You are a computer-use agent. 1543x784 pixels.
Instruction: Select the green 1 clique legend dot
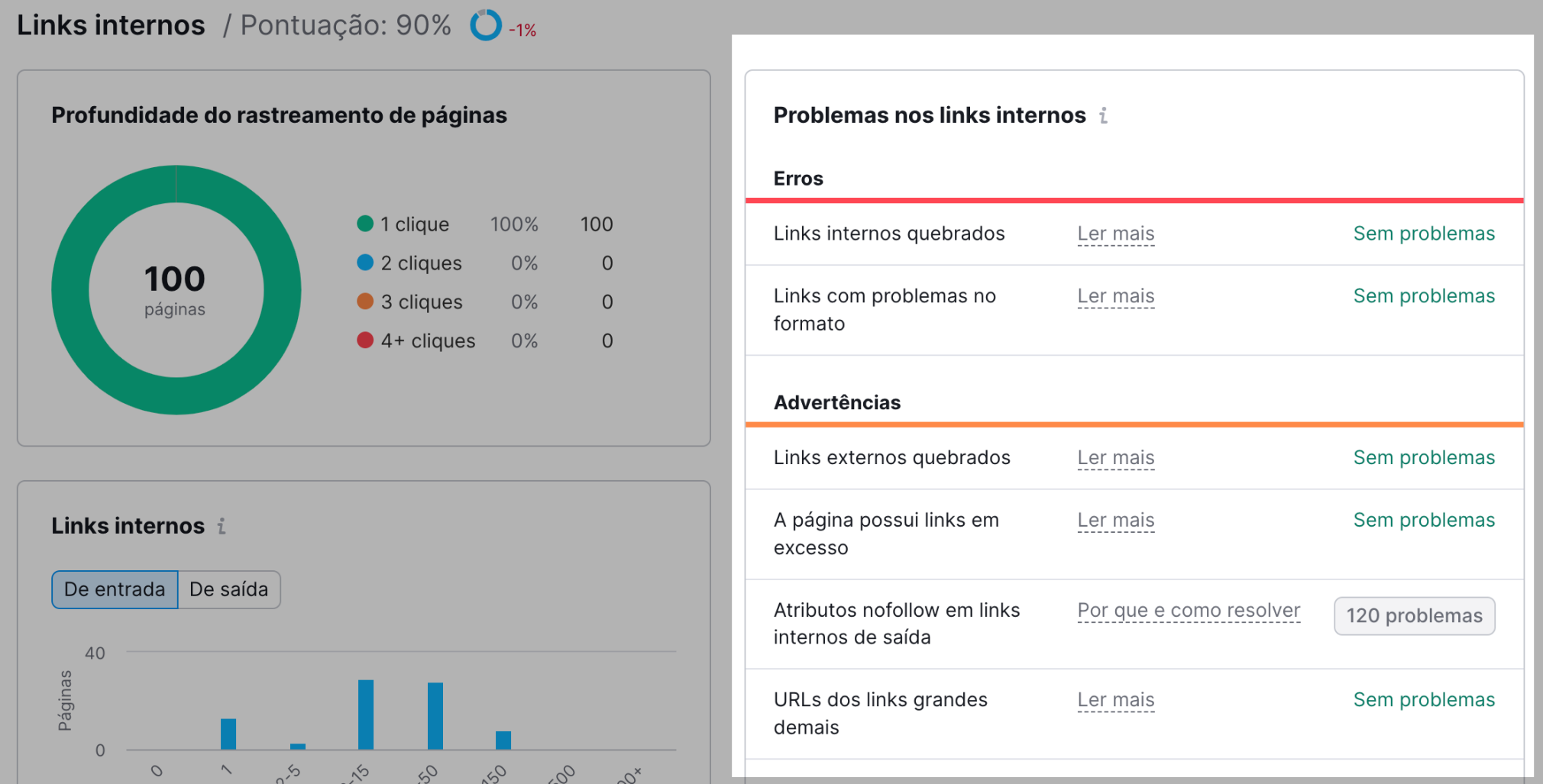tap(365, 224)
